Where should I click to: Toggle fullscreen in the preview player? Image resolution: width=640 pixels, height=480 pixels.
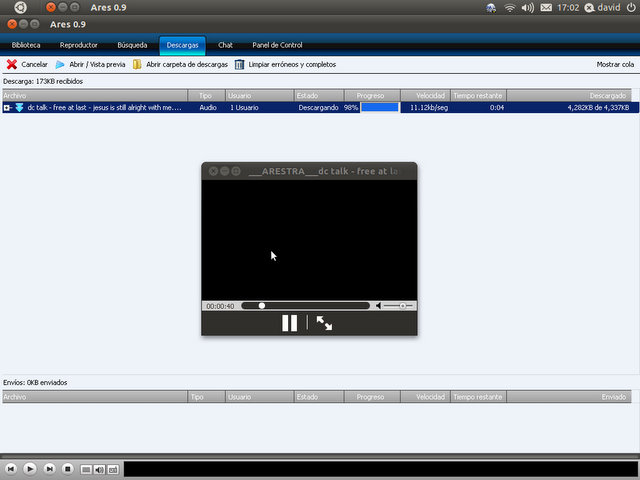point(324,323)
